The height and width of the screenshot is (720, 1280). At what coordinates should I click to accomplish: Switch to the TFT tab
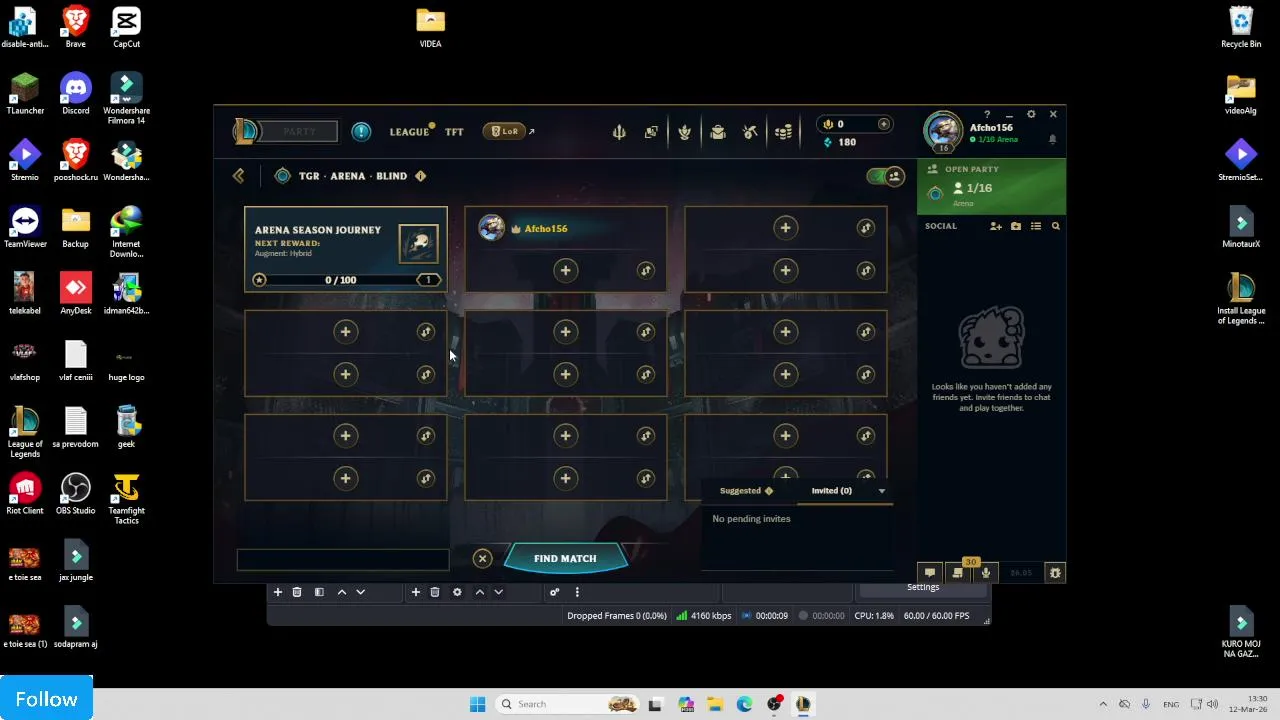tap(454, 132)
